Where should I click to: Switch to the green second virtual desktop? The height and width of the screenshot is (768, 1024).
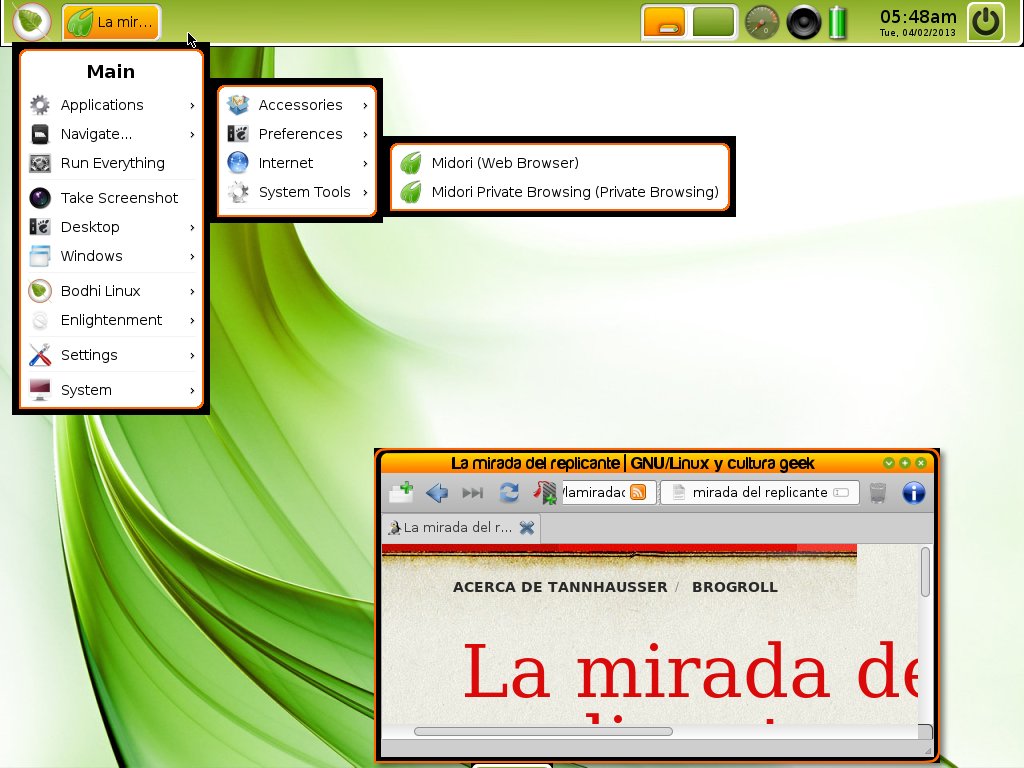click(713, 22)
